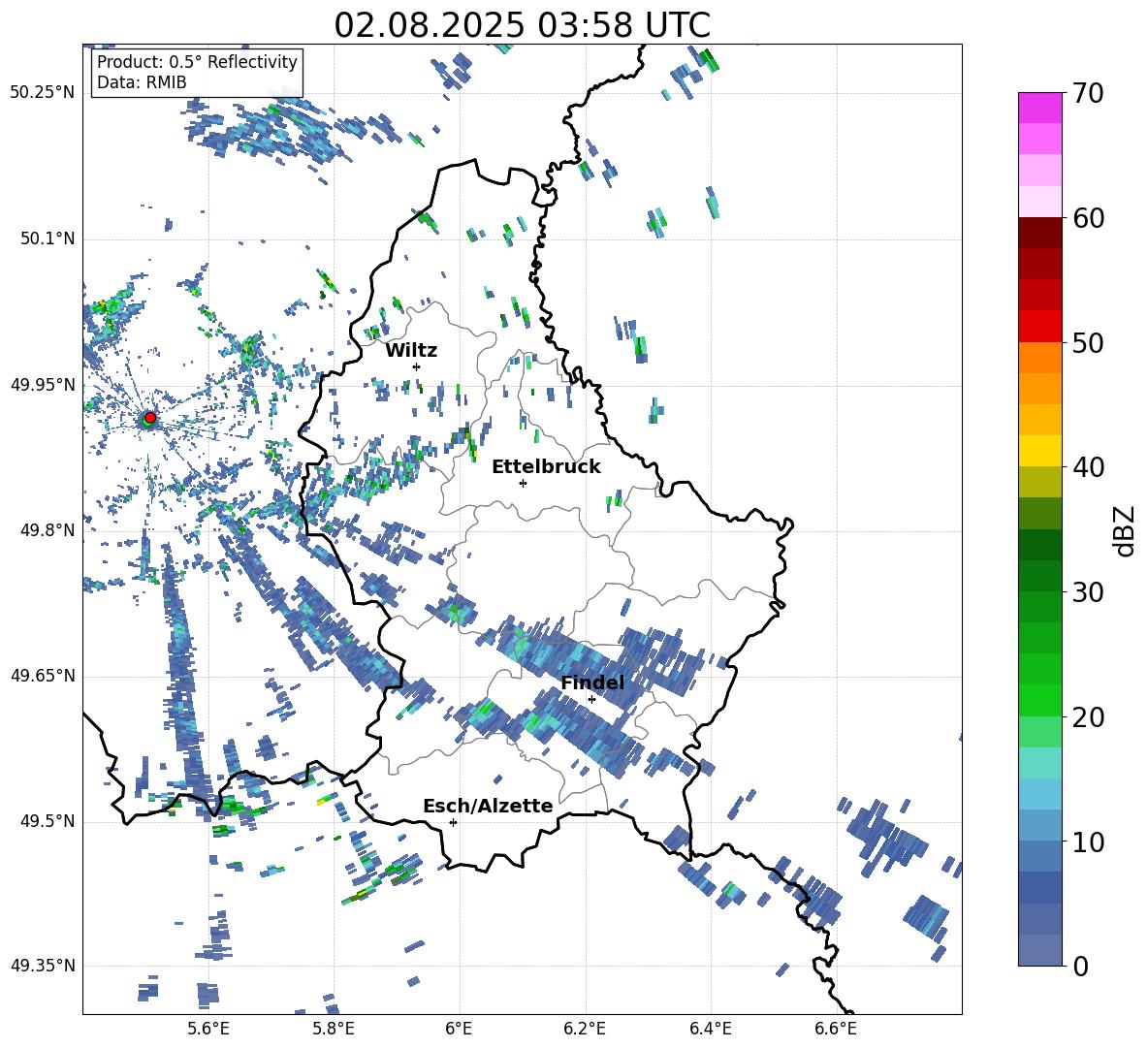Click the 40 colorbar tick label

pos(1088,467)
